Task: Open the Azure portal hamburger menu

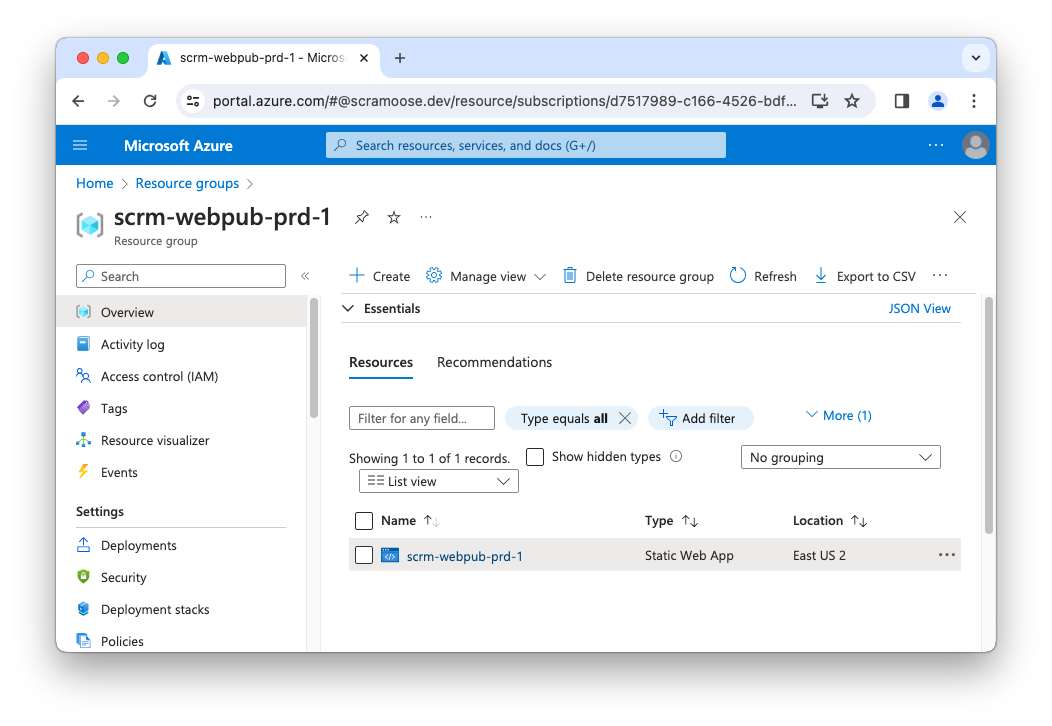Action: point(80,145)
